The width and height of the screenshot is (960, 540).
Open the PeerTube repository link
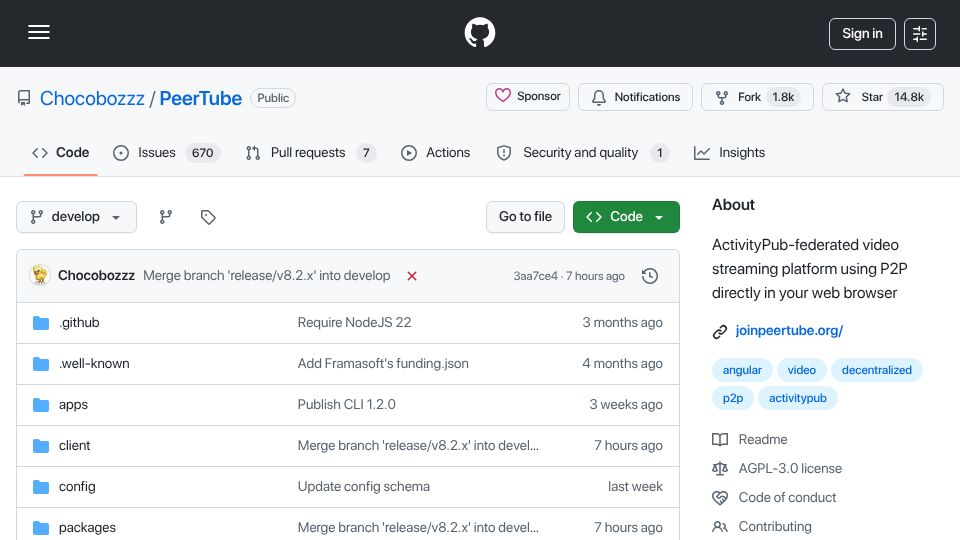coord(200,98)
